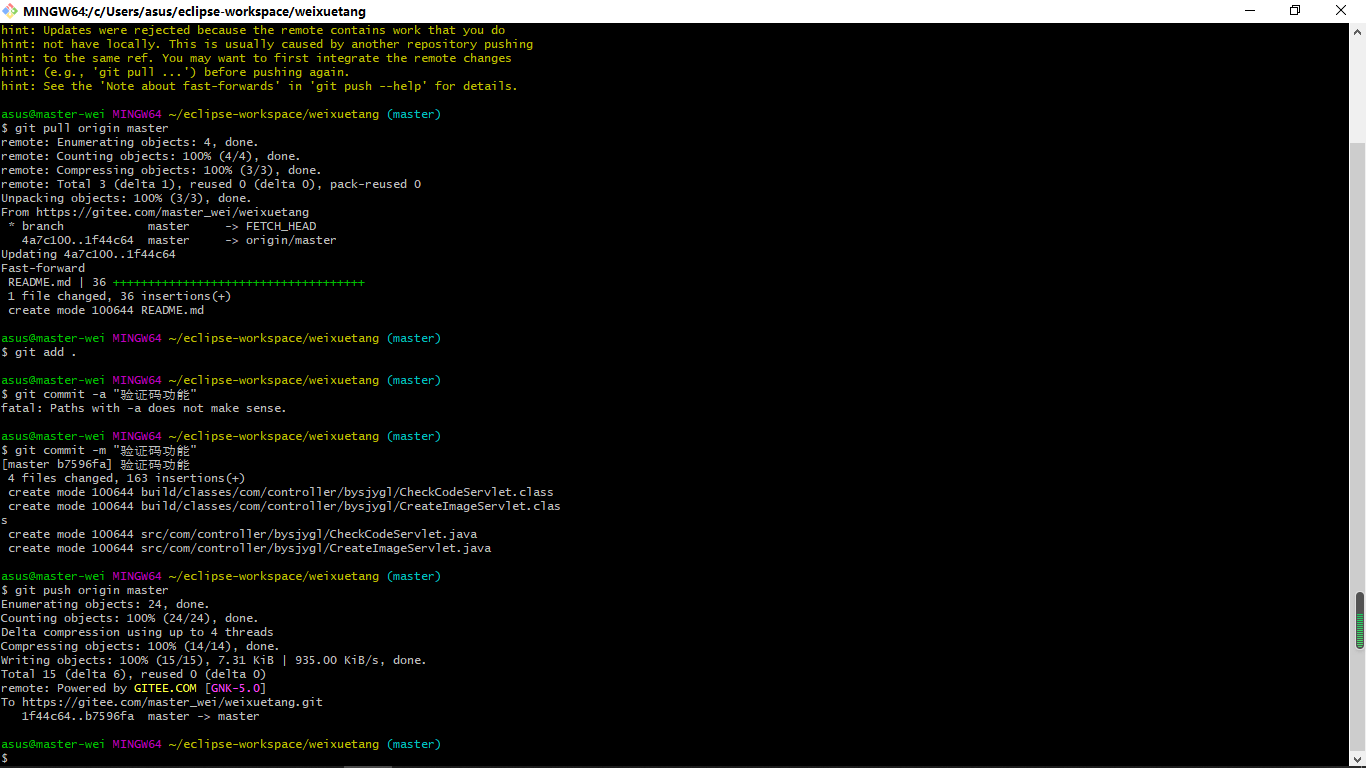
Task: Click the '$ git push origin master' command
Action: [x=85, y=590]
